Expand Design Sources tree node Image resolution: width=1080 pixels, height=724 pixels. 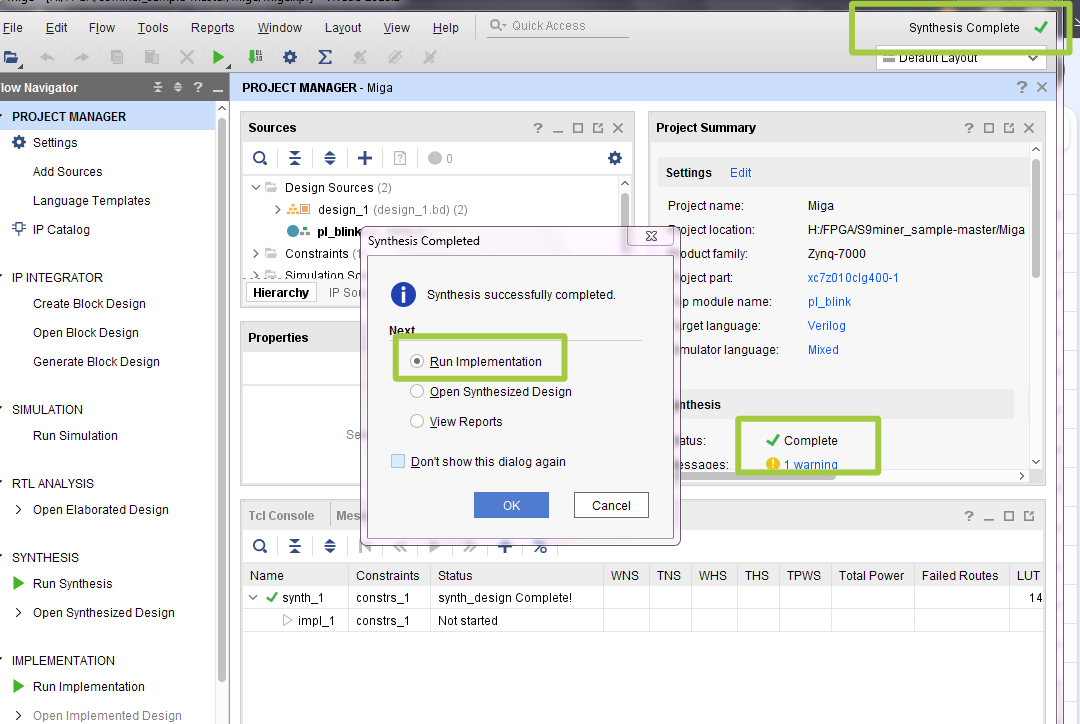pyautogui.click(x=256, y=187)
